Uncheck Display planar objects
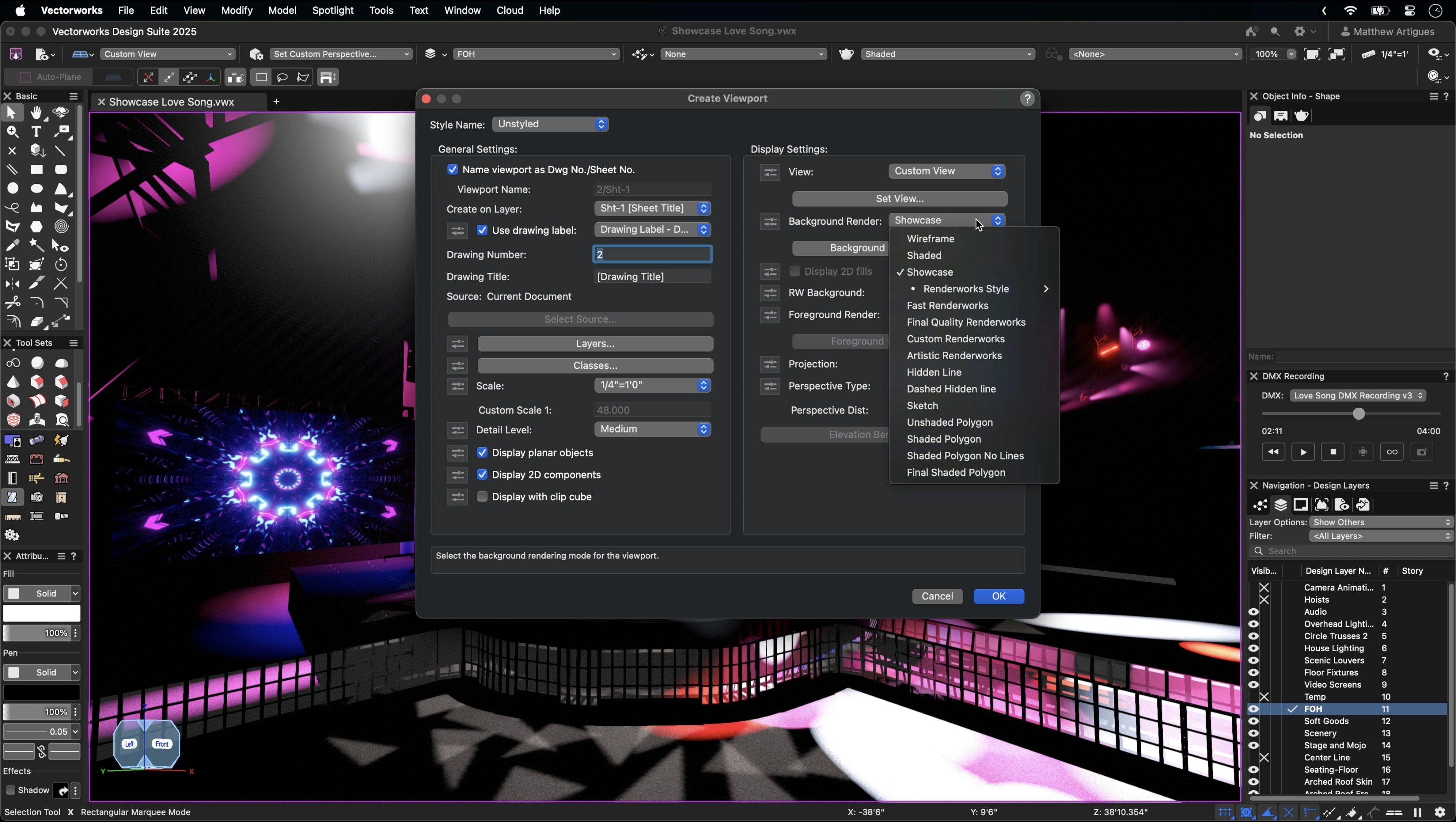The height and width of the screenshot is (822, 1456). coord(482,453)
